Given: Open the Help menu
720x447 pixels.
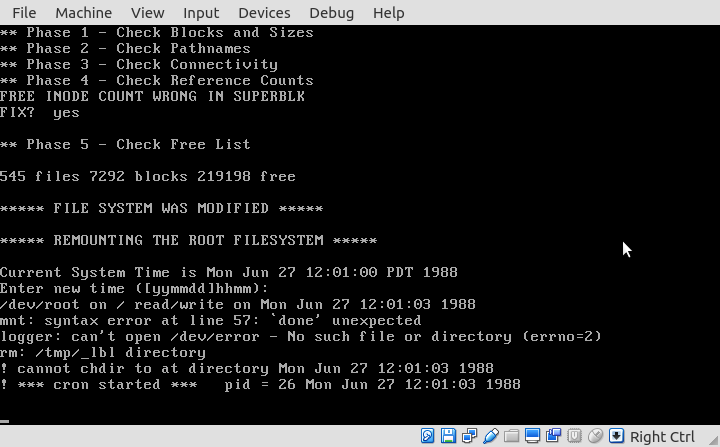Looking at the screenshot, I should click(388, 13).
